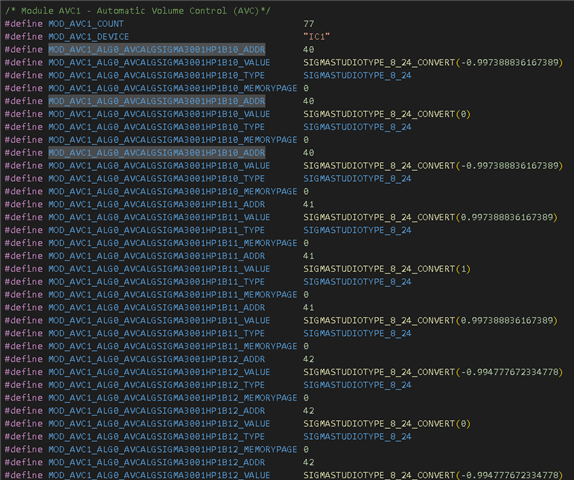Click SIGMASTUDIOTYPE_8_24_CONVERT(1) value
This screenshot has width=574, height=480.
point(387,269)
